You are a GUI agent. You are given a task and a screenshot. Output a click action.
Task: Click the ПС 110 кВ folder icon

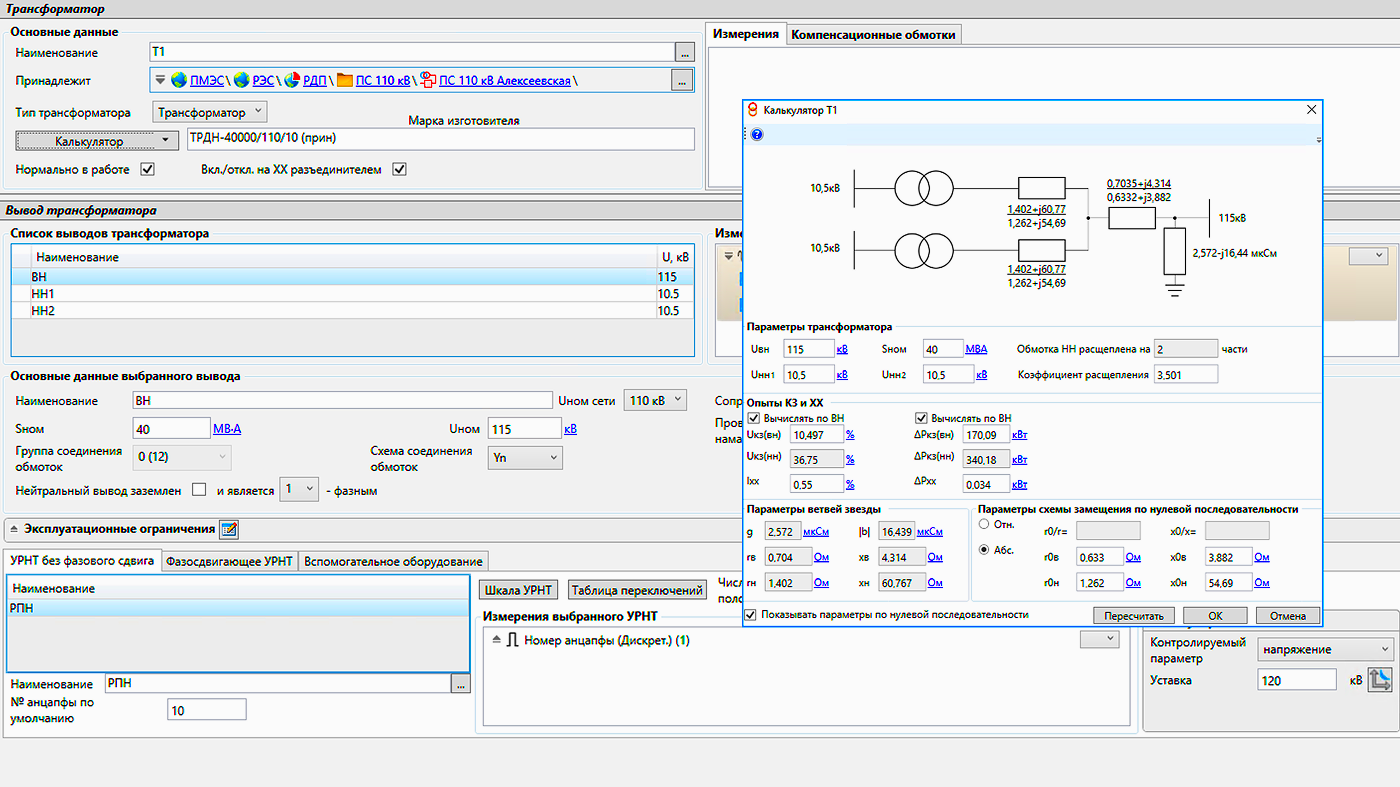pos(345,81)
